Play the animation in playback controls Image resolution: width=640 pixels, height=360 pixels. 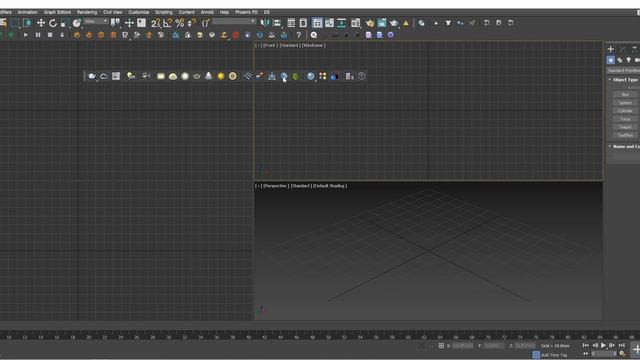coord(603,345)
